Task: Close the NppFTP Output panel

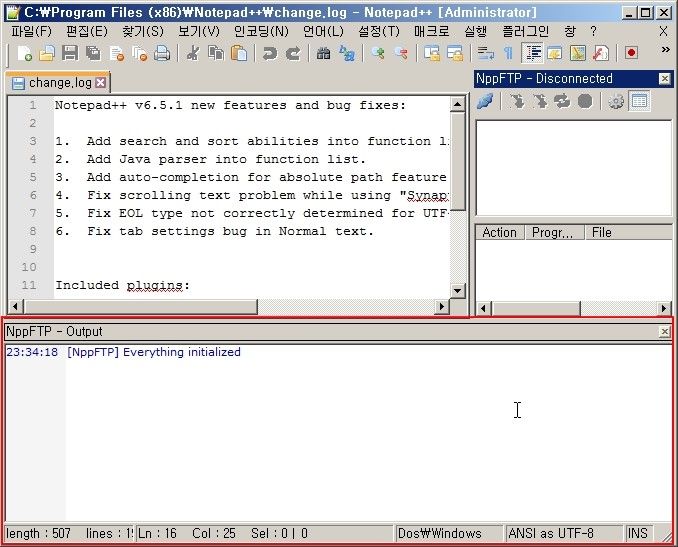Action: (x=665, y=332)
